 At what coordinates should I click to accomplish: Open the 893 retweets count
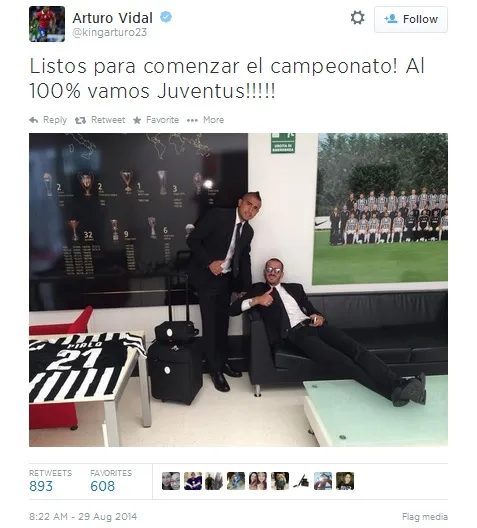click(x=41, y=486)
